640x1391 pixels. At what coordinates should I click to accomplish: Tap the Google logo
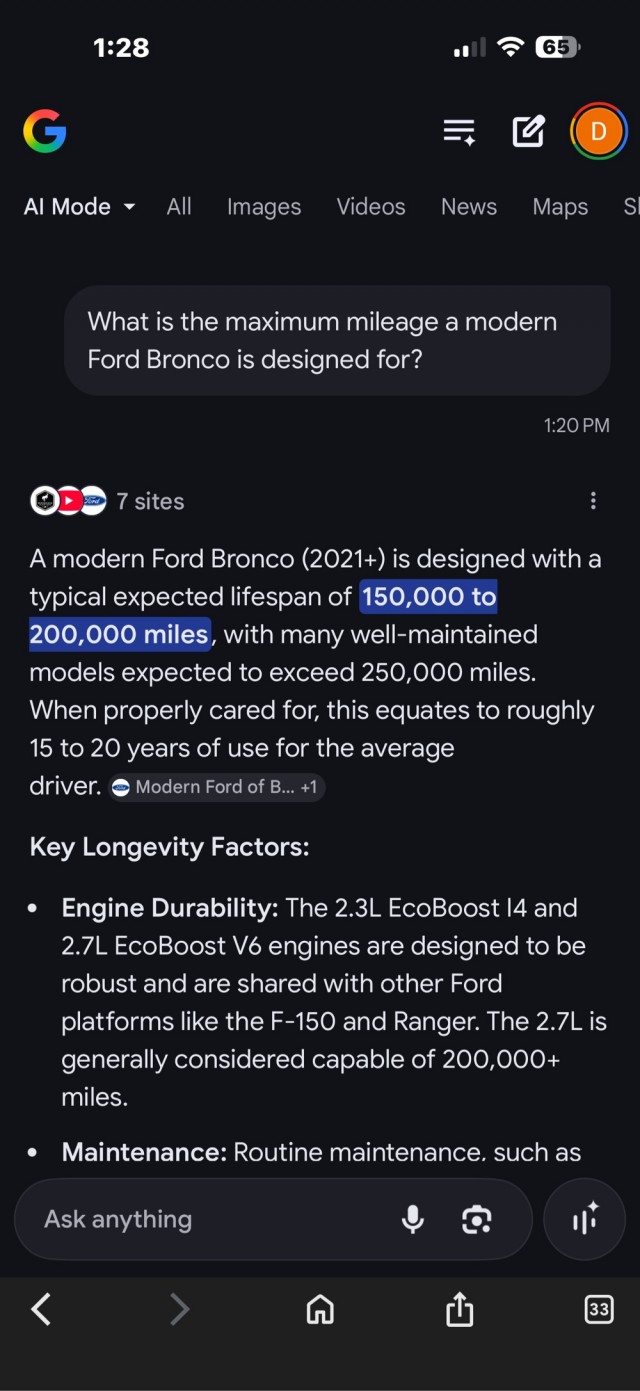coord(45,131)
